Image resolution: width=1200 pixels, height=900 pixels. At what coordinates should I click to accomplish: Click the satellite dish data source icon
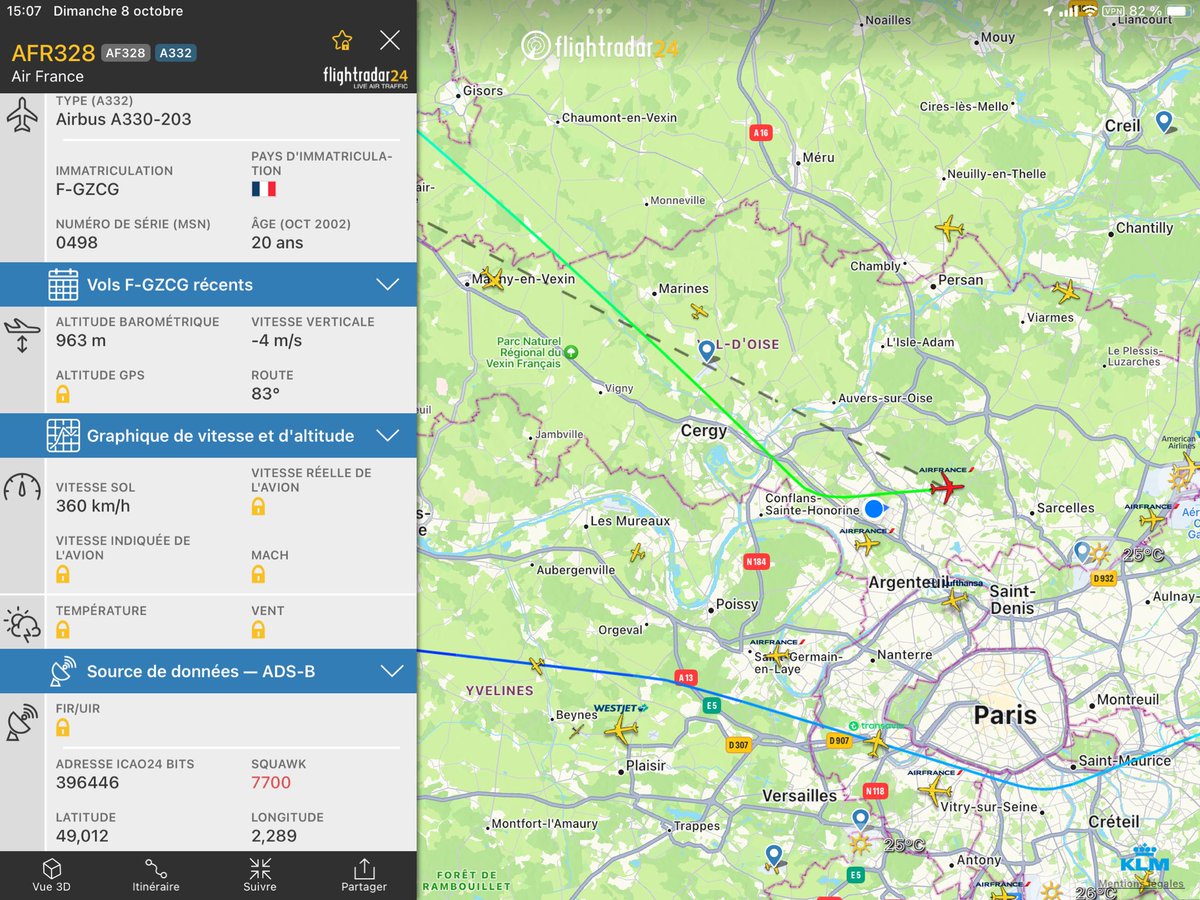[x=63, y=672]
